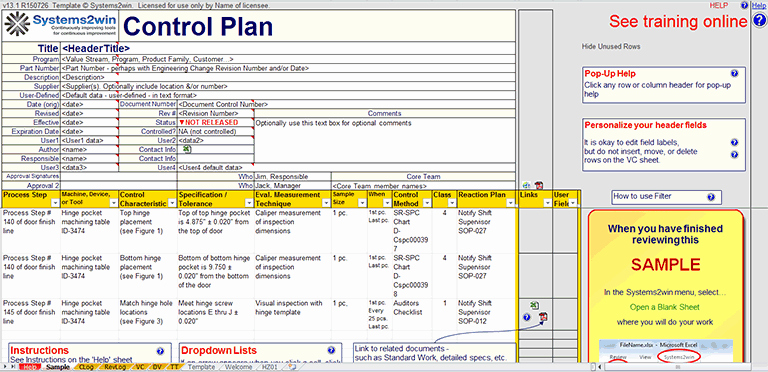Switch to the TT sheet tab
Image resolution: width=768 pixels, height=372 pixels.
point(174,367)
